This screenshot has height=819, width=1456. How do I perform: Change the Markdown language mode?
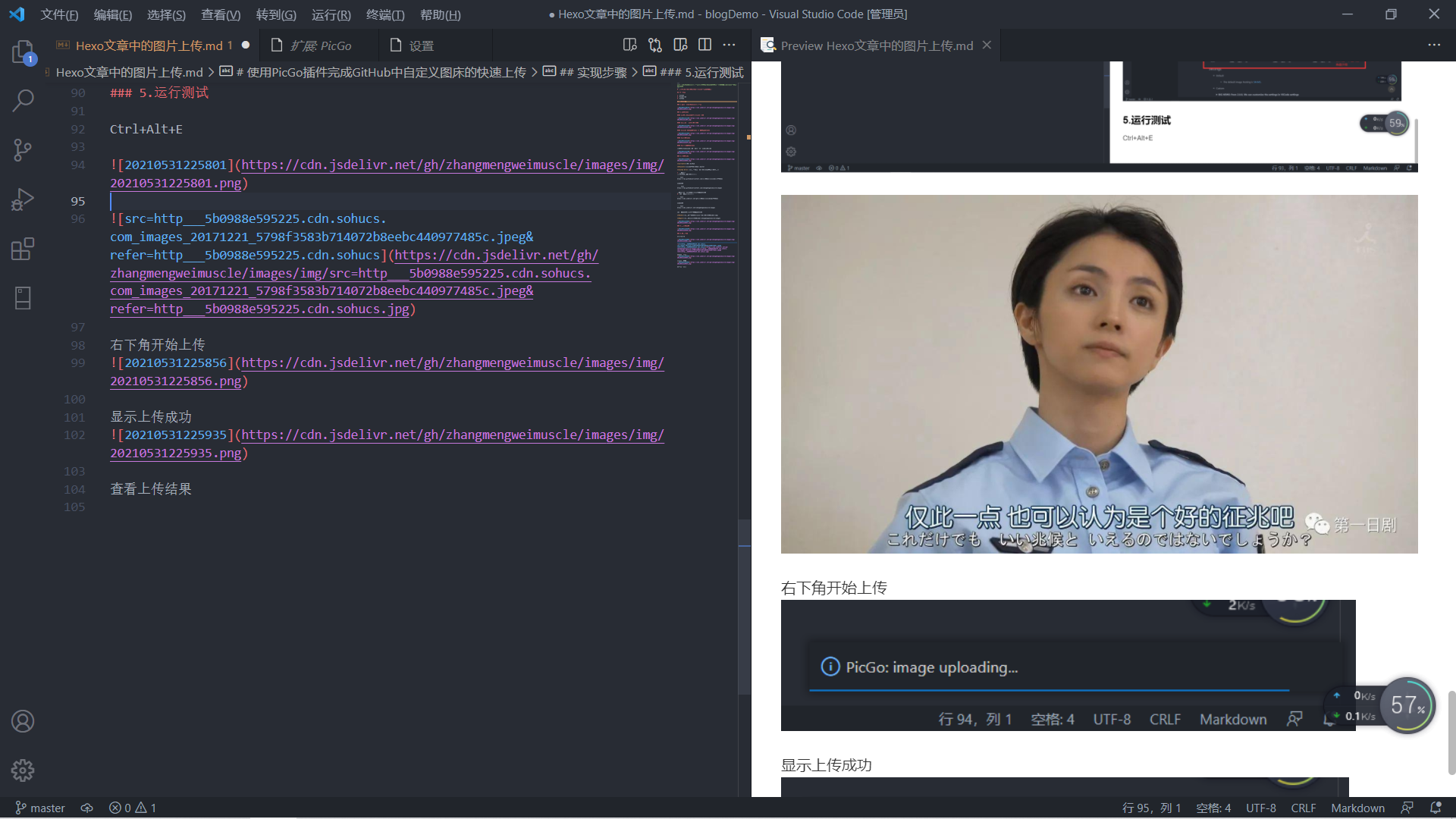point(1357,808)
